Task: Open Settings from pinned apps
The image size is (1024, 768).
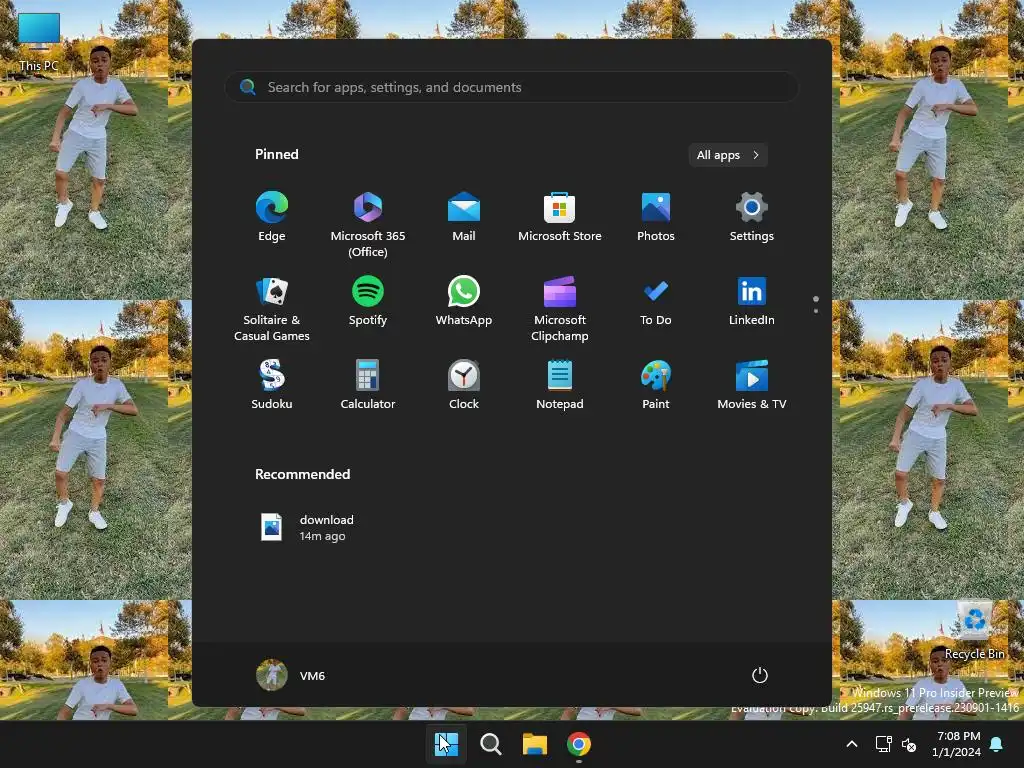Action: [752, 217]
